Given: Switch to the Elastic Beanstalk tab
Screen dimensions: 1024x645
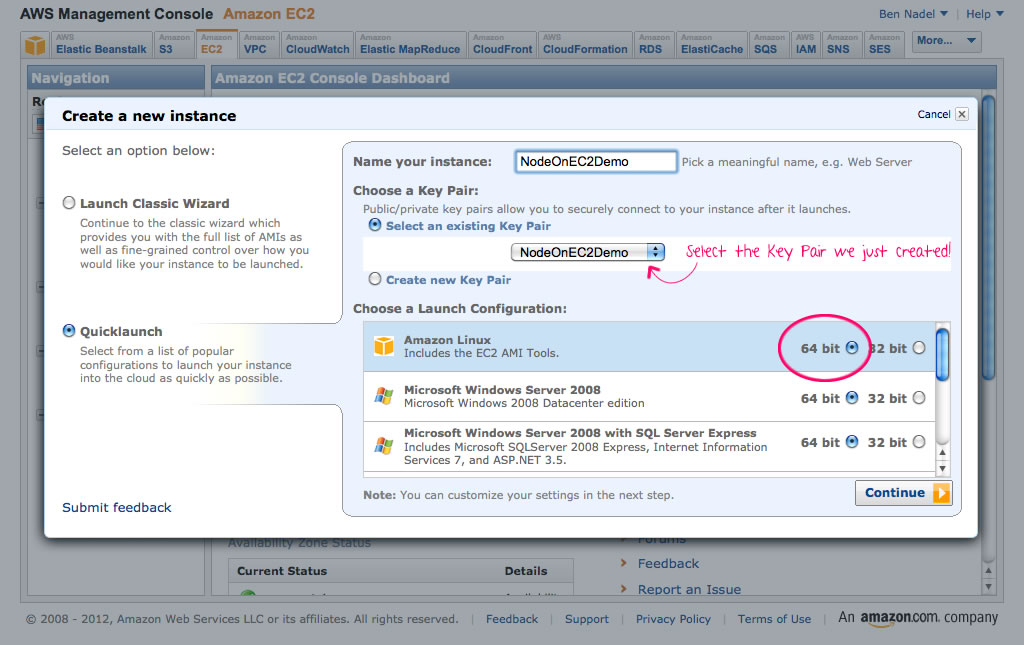Looking at the screenshot, I should (102, 44).
